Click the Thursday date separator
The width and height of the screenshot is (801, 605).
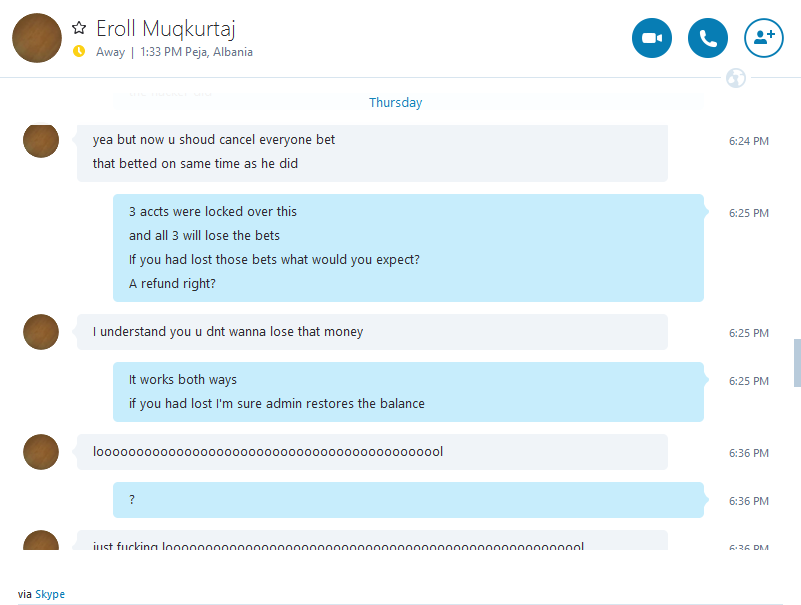[x=395, y=103]
